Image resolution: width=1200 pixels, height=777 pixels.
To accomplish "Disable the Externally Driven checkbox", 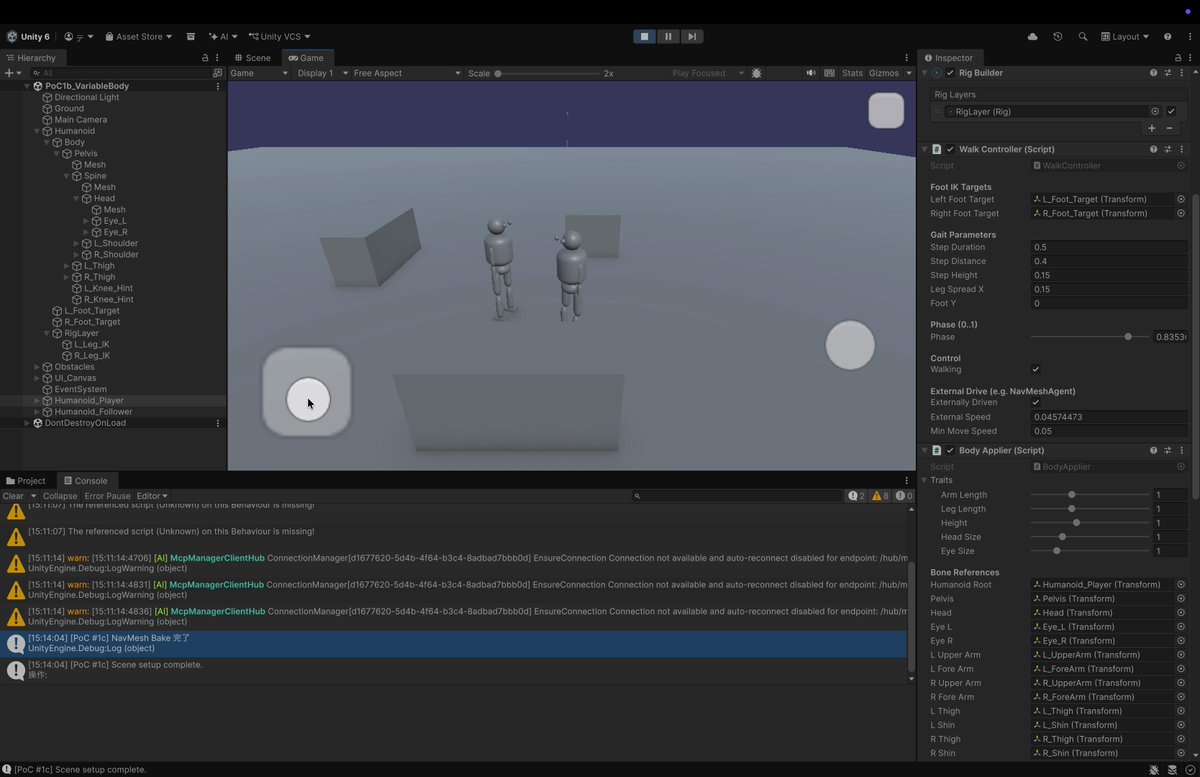I will click(x=1036, y=402).
